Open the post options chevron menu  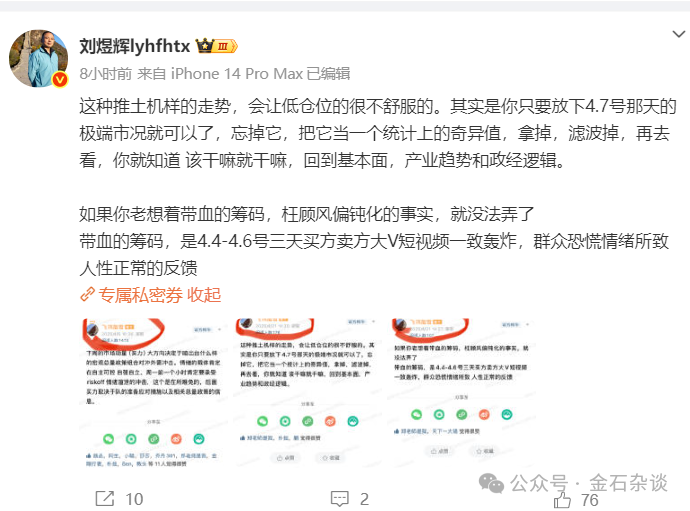pos(679,34)
